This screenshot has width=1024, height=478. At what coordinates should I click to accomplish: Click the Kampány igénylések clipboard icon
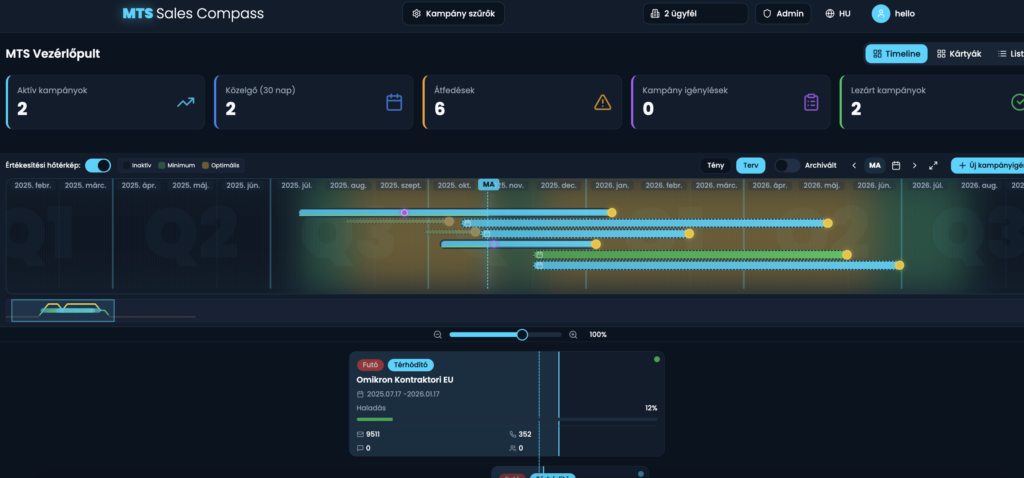tap(810, 102)
